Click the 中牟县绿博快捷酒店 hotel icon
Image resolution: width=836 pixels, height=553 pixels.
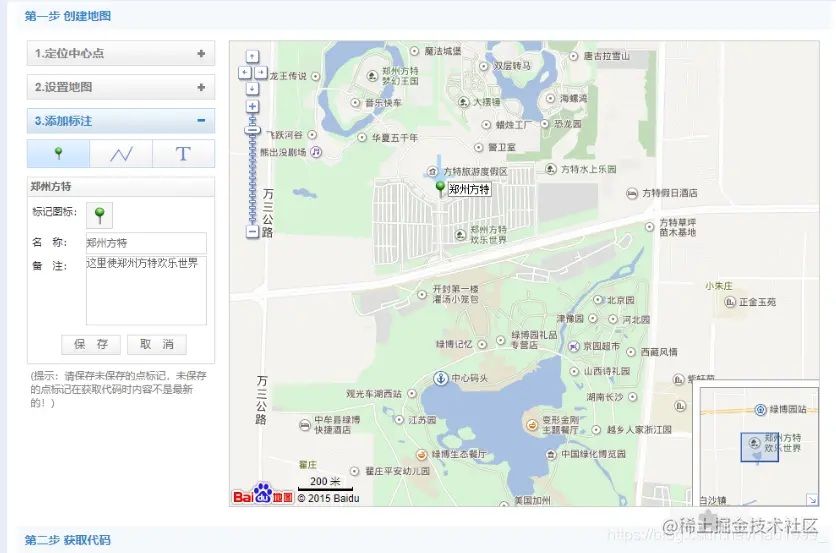coord(304,425)
